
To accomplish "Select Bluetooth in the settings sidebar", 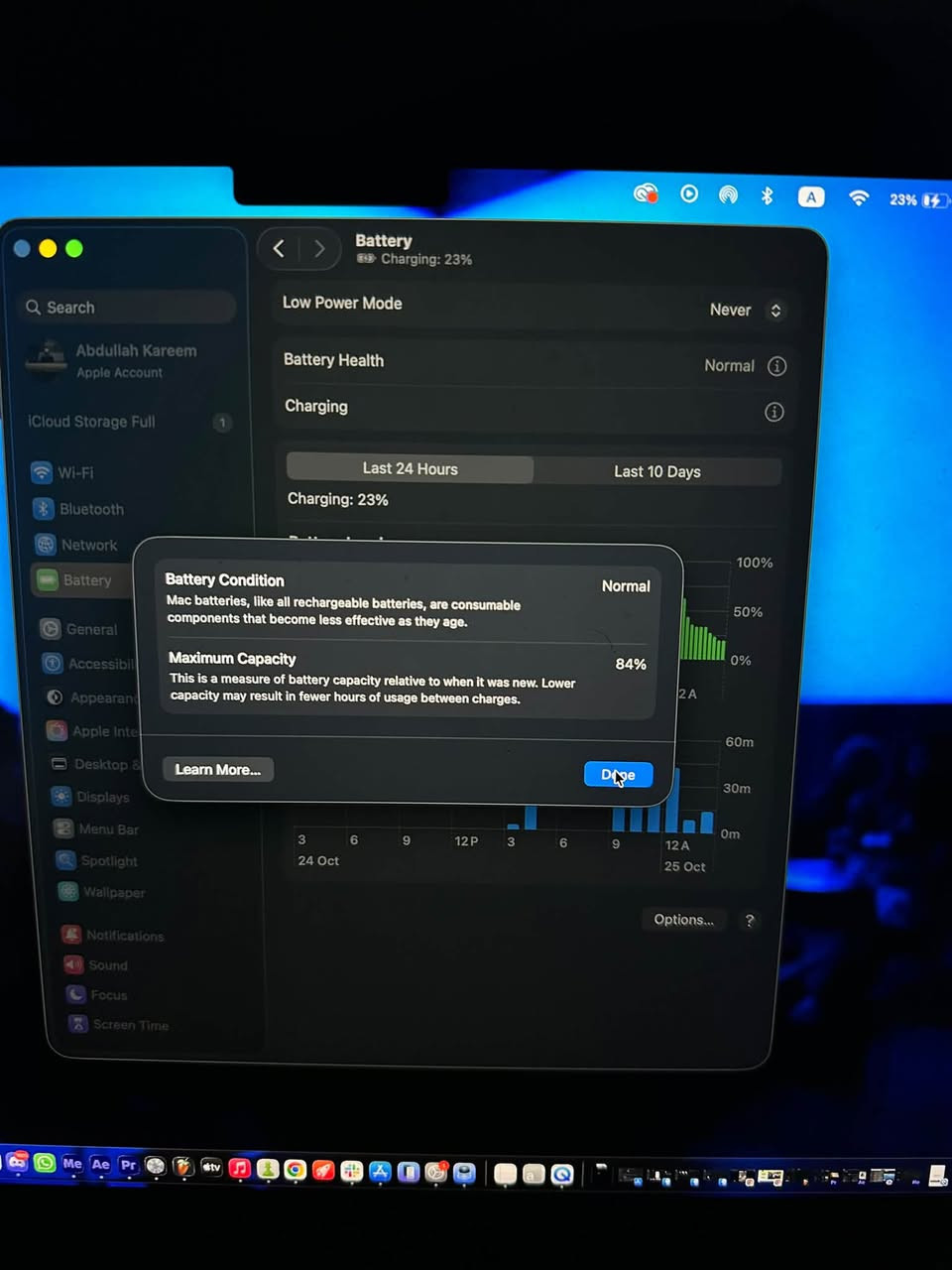I will coord(78,509).
